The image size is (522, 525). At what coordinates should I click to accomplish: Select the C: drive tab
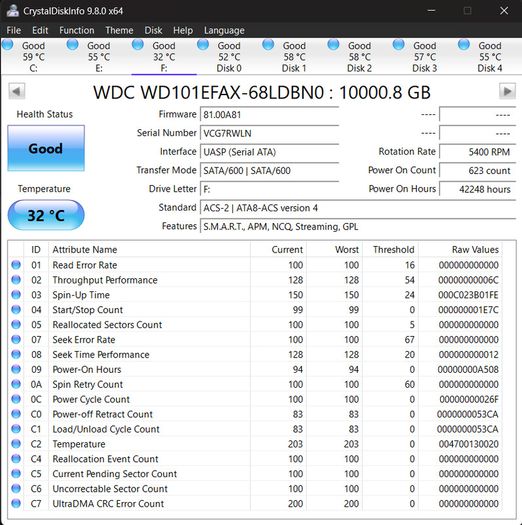tap(33, 57)
